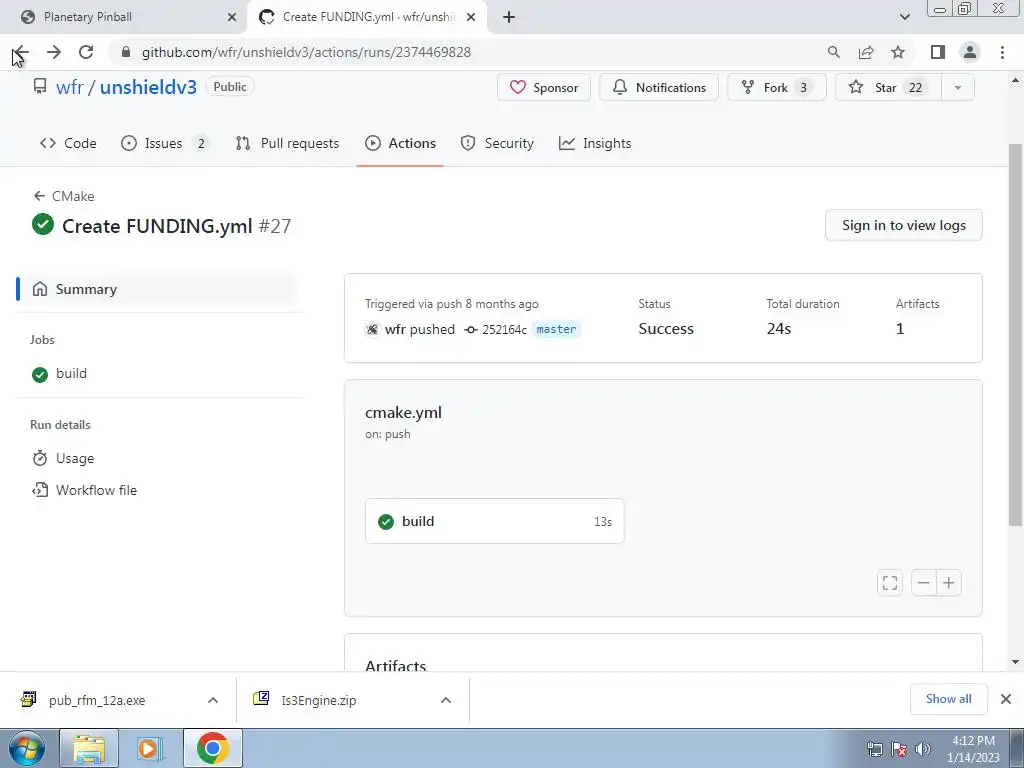
Task: Open Chrome profile avatar
Action: point(970,52)
